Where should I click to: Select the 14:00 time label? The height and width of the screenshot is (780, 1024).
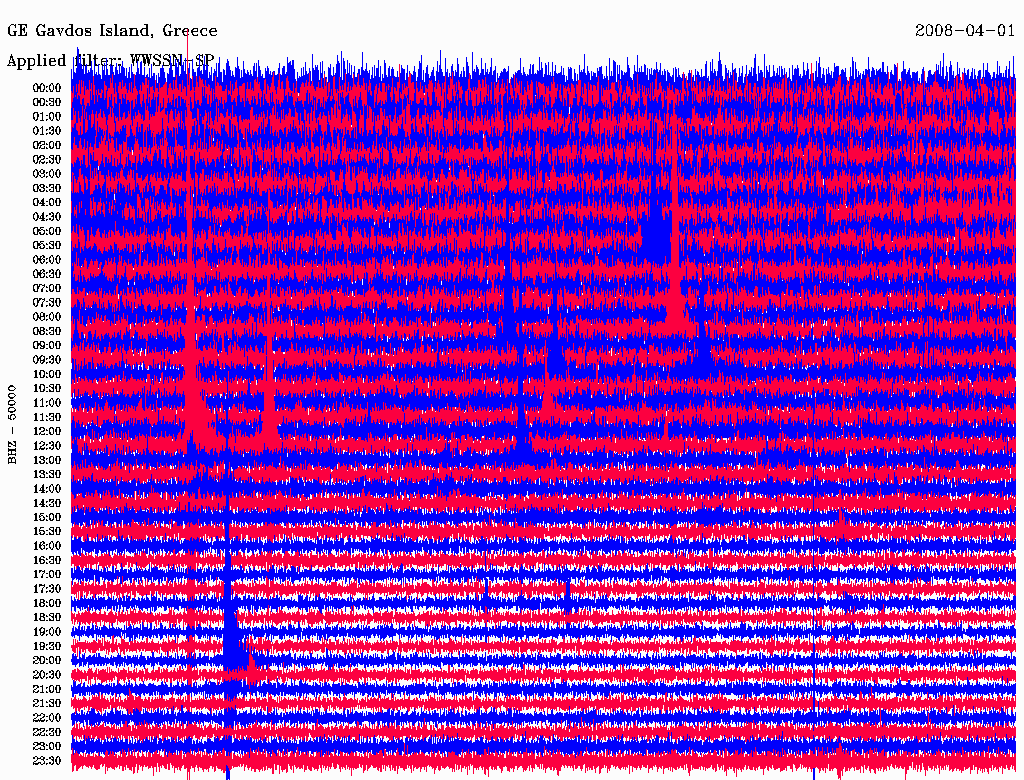47,489
